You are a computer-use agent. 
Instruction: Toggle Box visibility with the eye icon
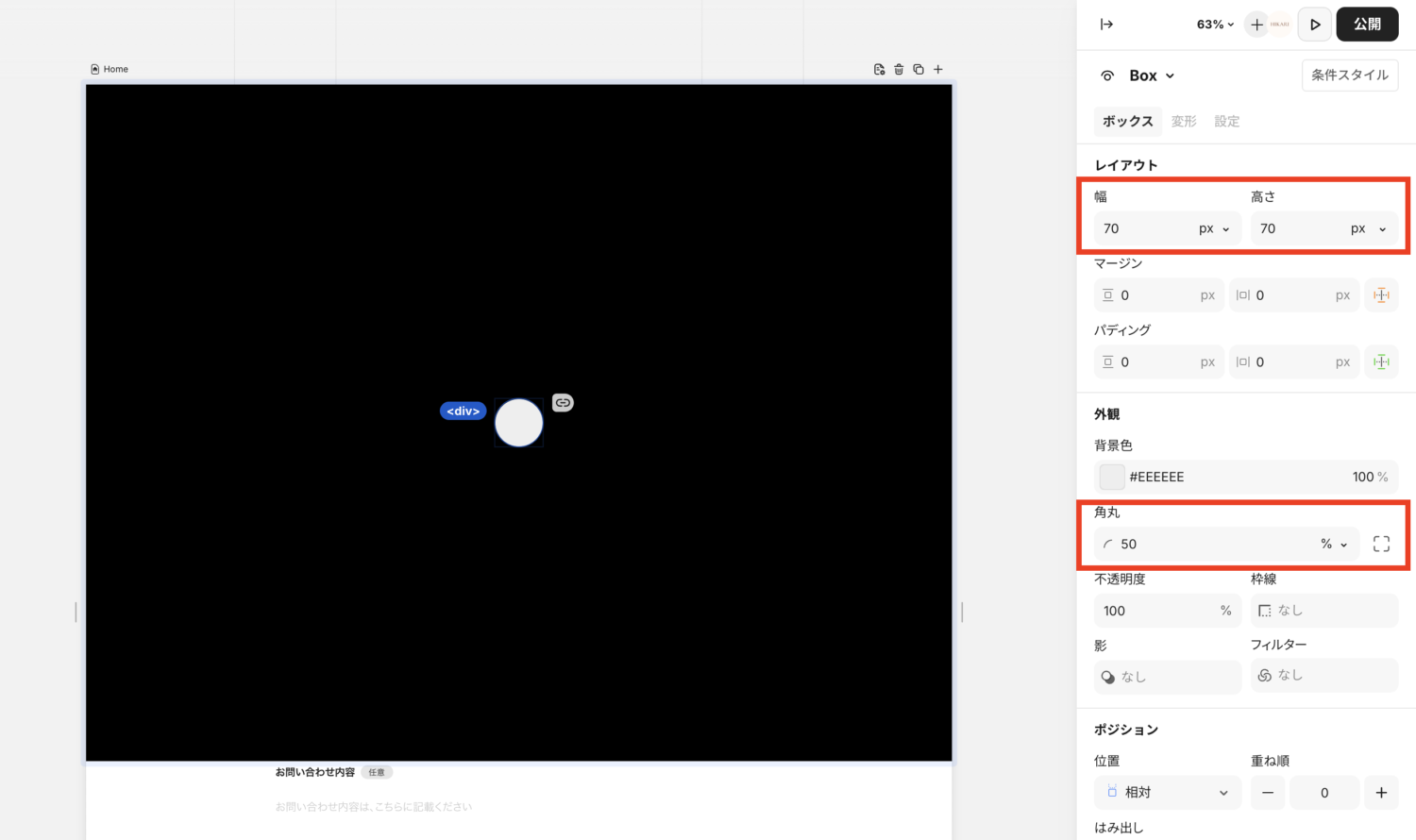1107,76
